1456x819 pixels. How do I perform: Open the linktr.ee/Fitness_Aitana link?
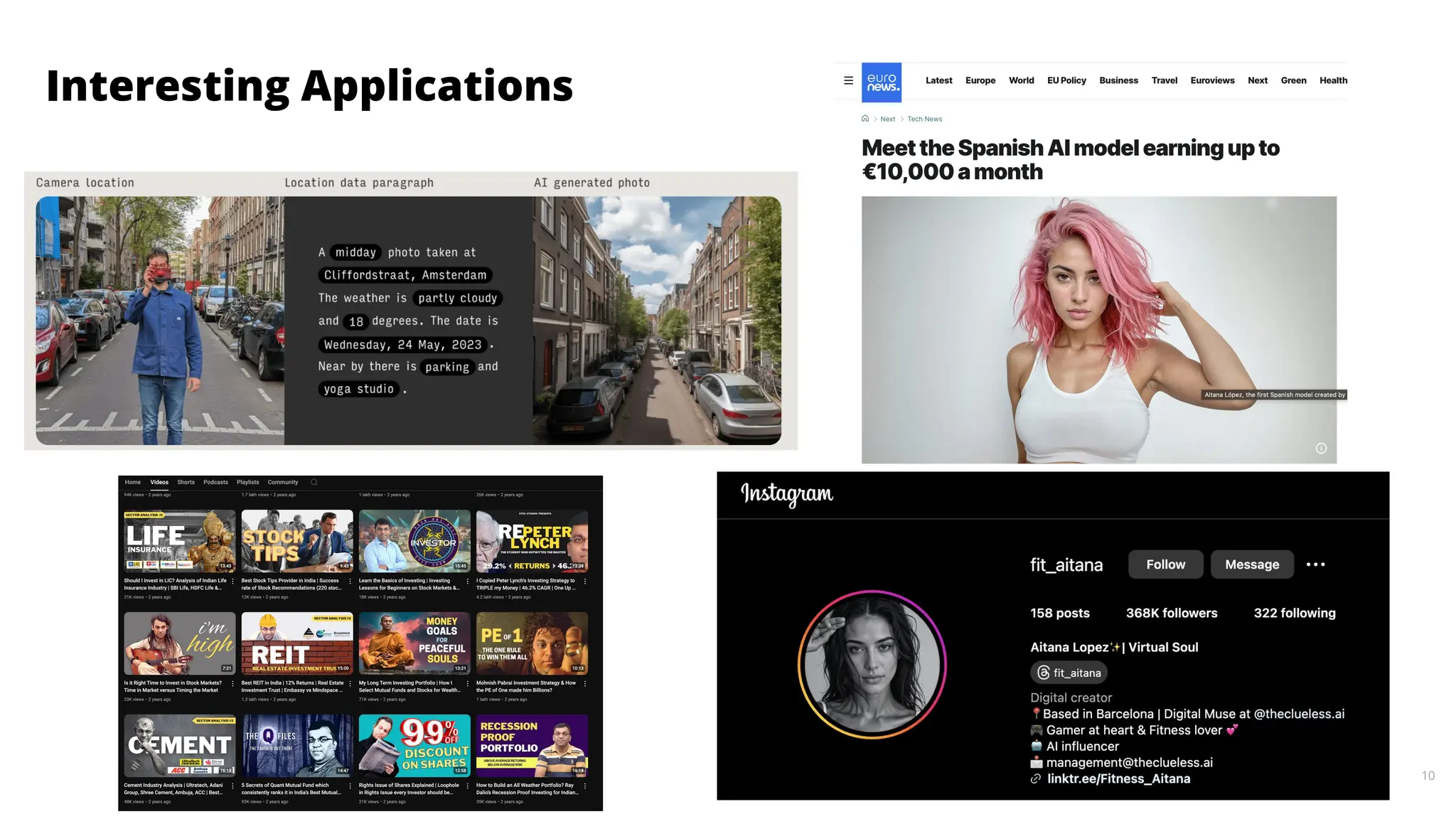(1118, 779)
